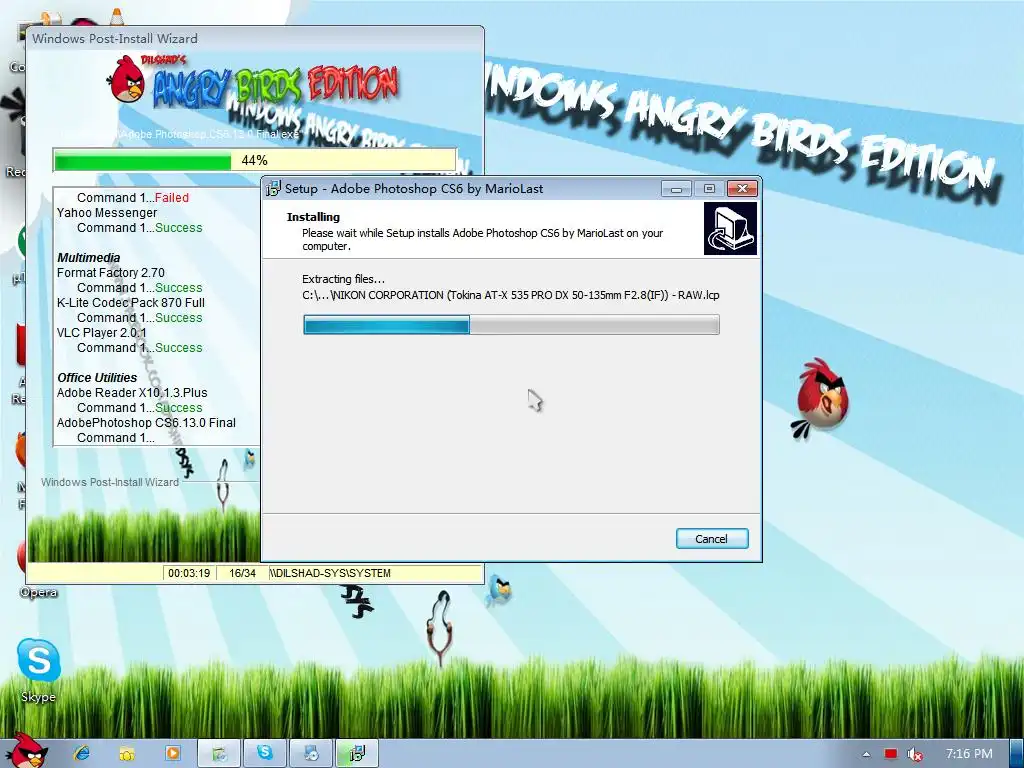The width and height of the screenshot is (1024, 768).
Task: Click the elapsed time 00:03:19 field
Action: point(189,573)
